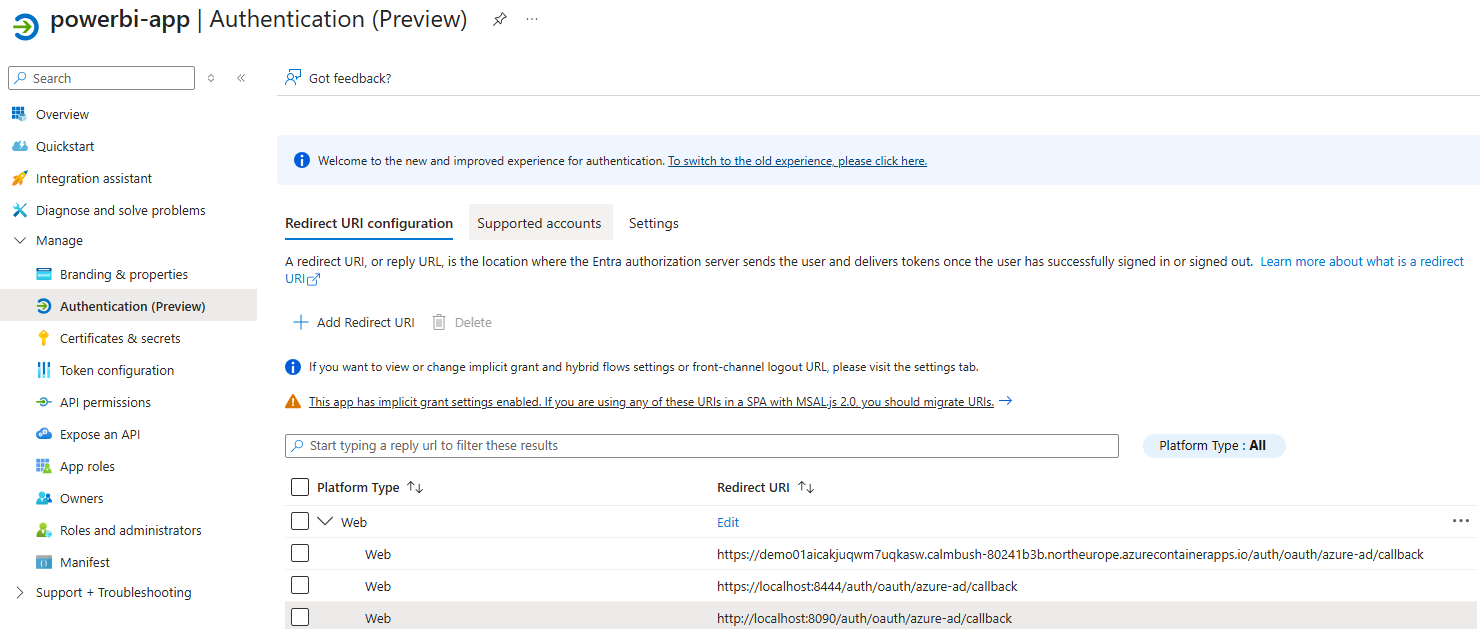Click the azurecontainerapps.io callback URI text

[x=1070, y=554]
